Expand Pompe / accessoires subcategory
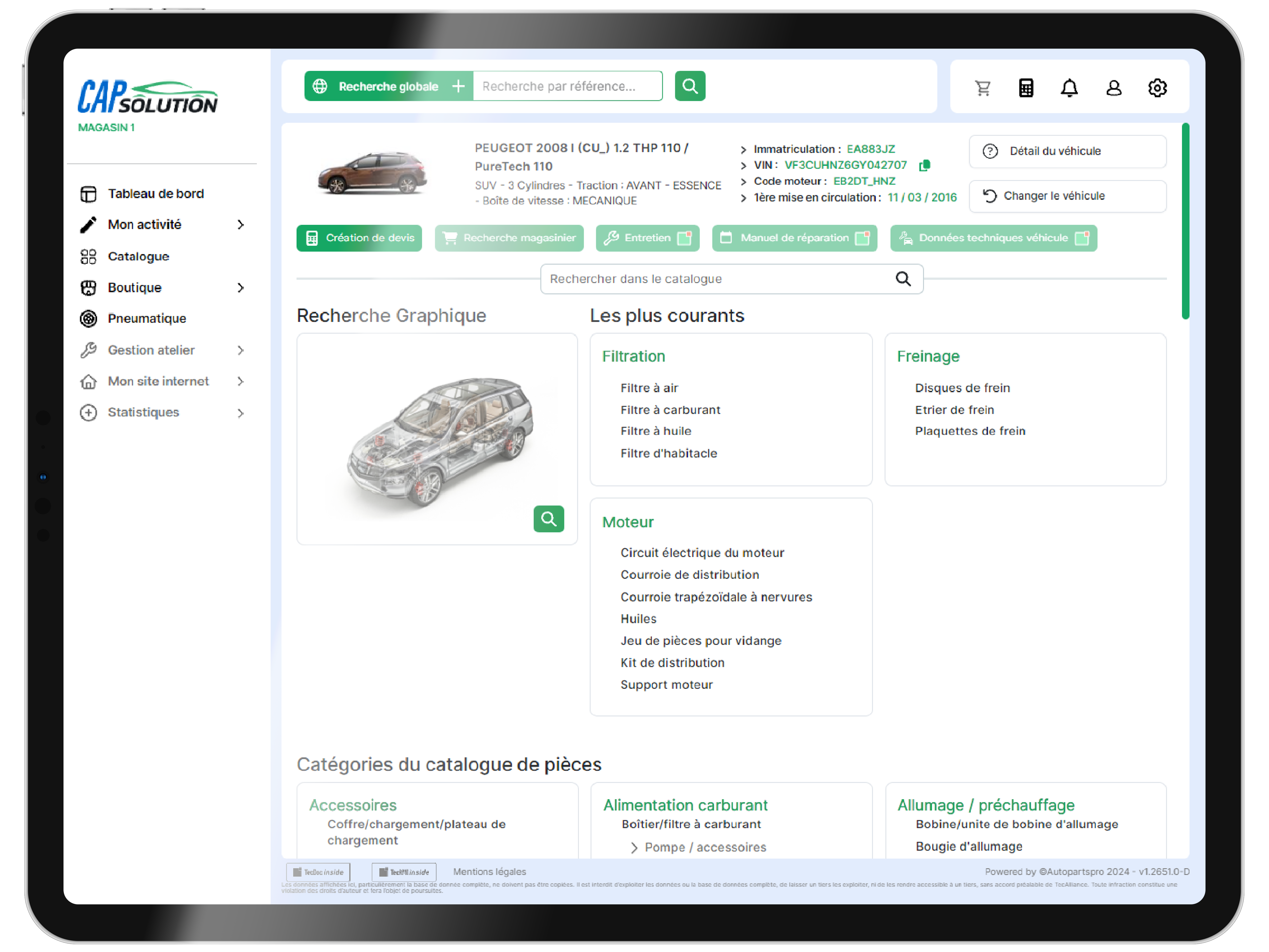 pos(634,848)
